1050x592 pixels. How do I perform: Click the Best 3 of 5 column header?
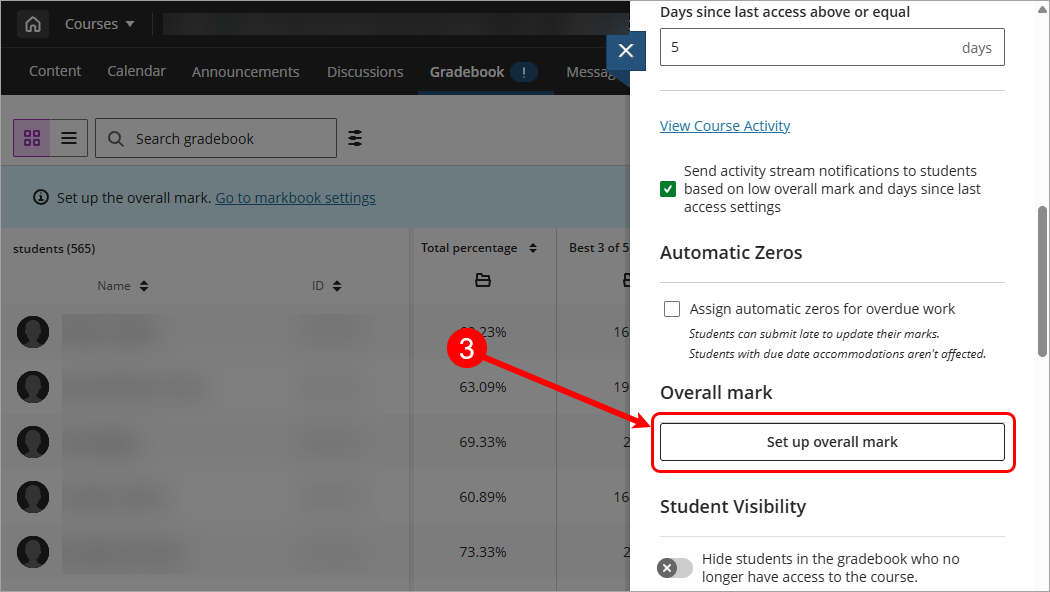(599, 248)
